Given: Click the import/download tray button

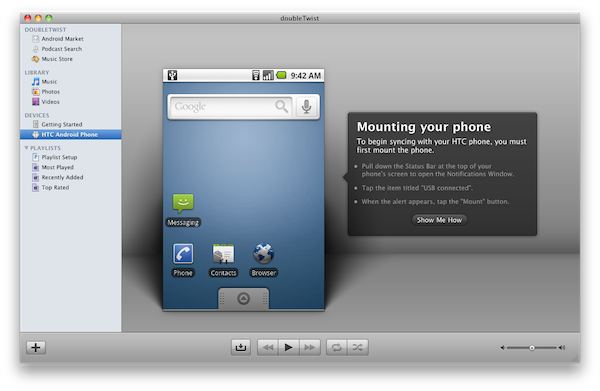Looking at the screenshot, I should [241, 347].
